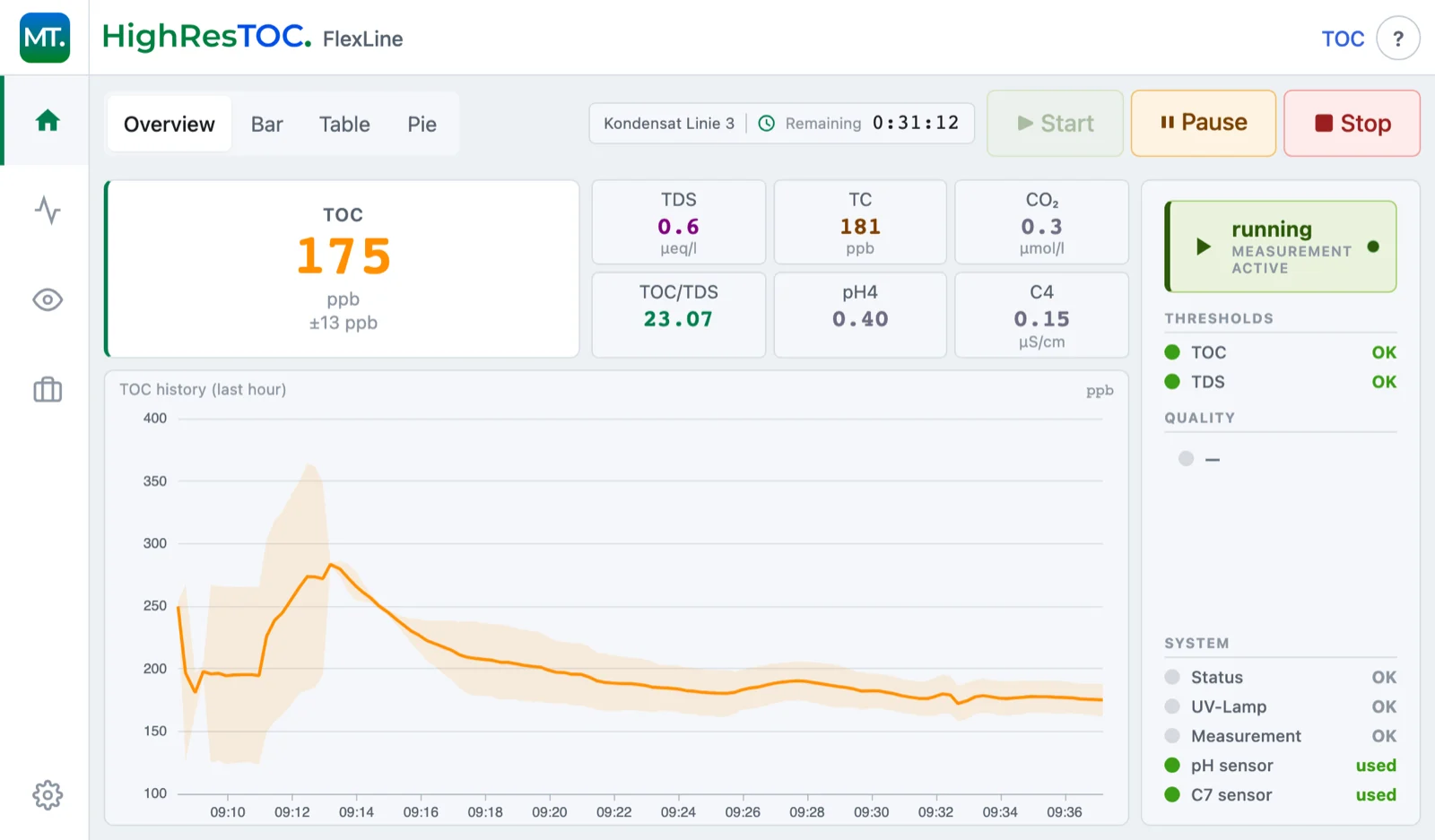Switch to the Bar tab
1435x840 pixels.
click(267, 124)
